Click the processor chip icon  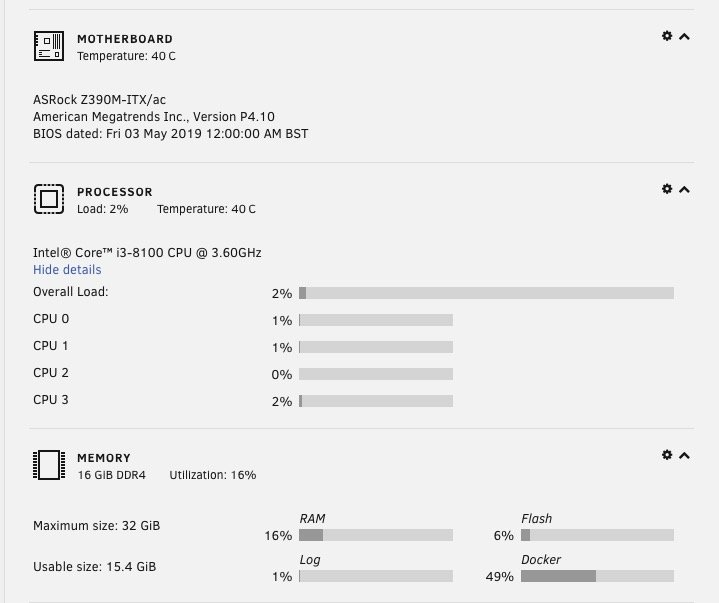coord(49,199)
